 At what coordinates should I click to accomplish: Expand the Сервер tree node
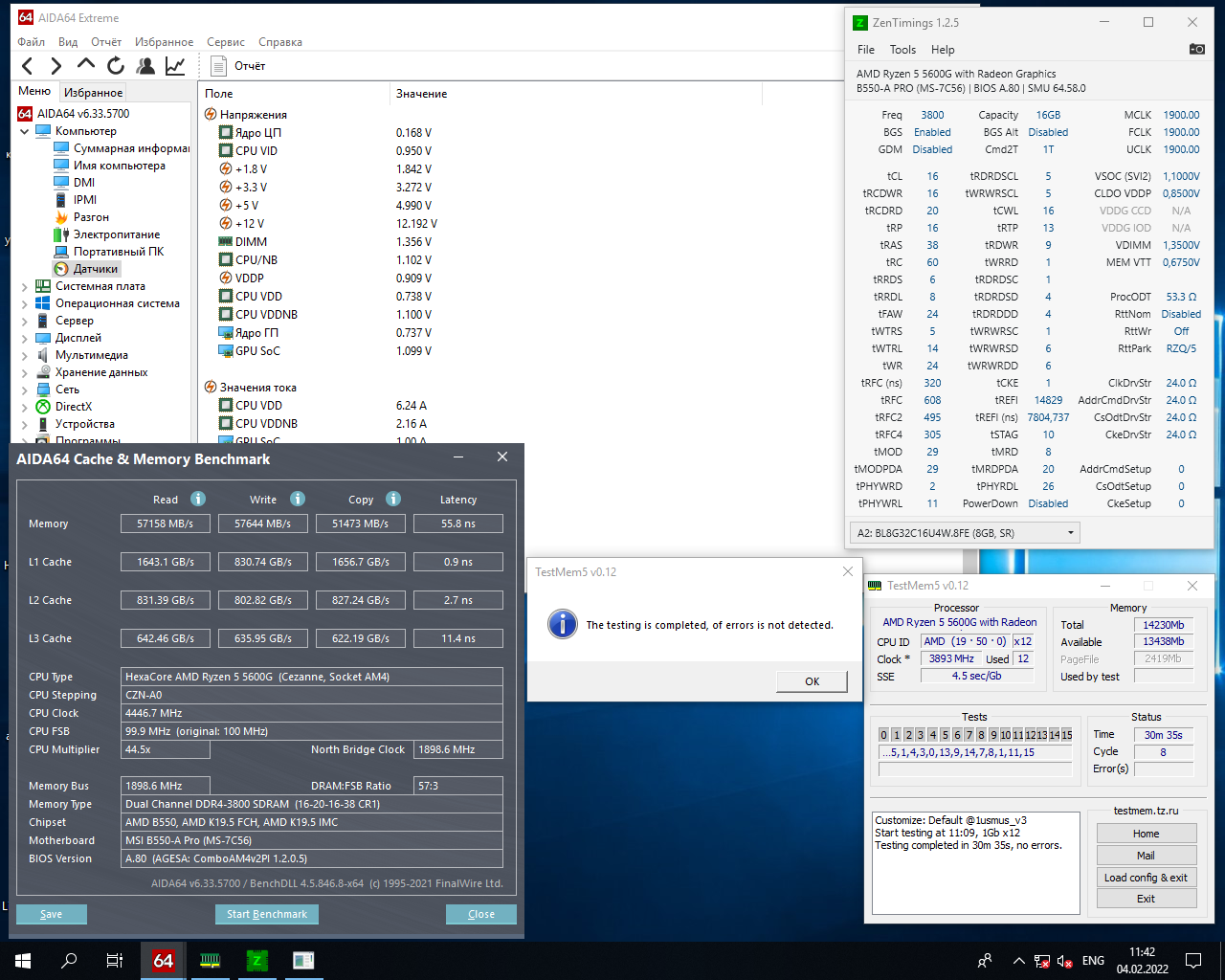tap(24, 321)
